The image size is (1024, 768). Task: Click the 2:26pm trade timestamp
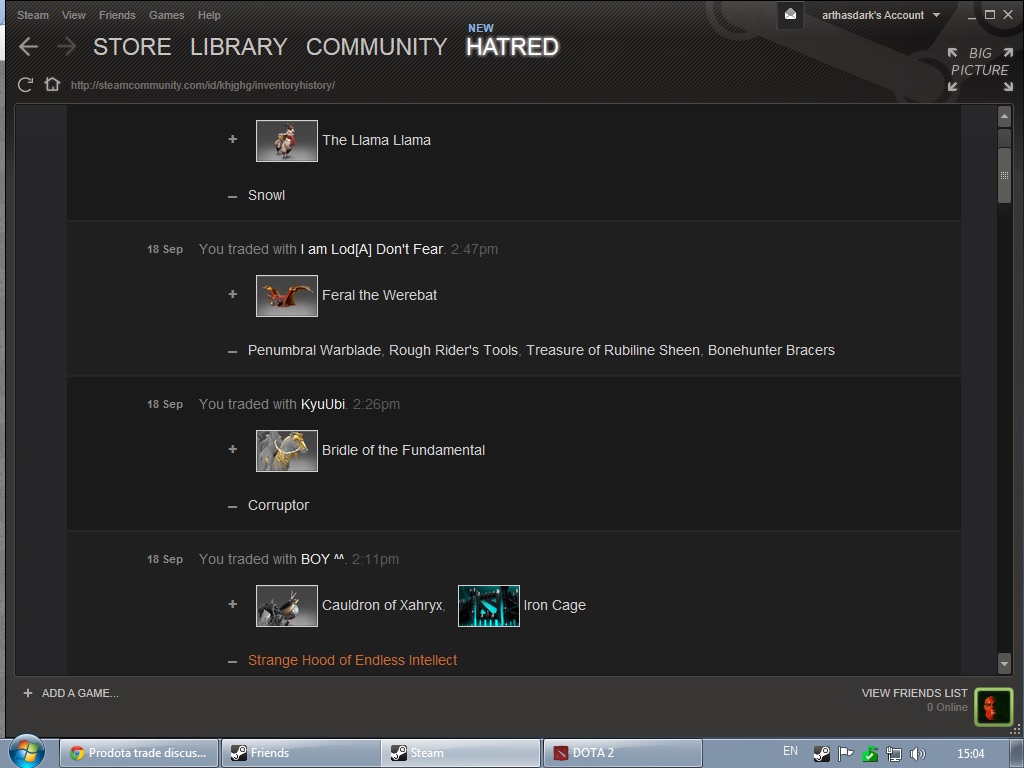[x=376, y=404]
